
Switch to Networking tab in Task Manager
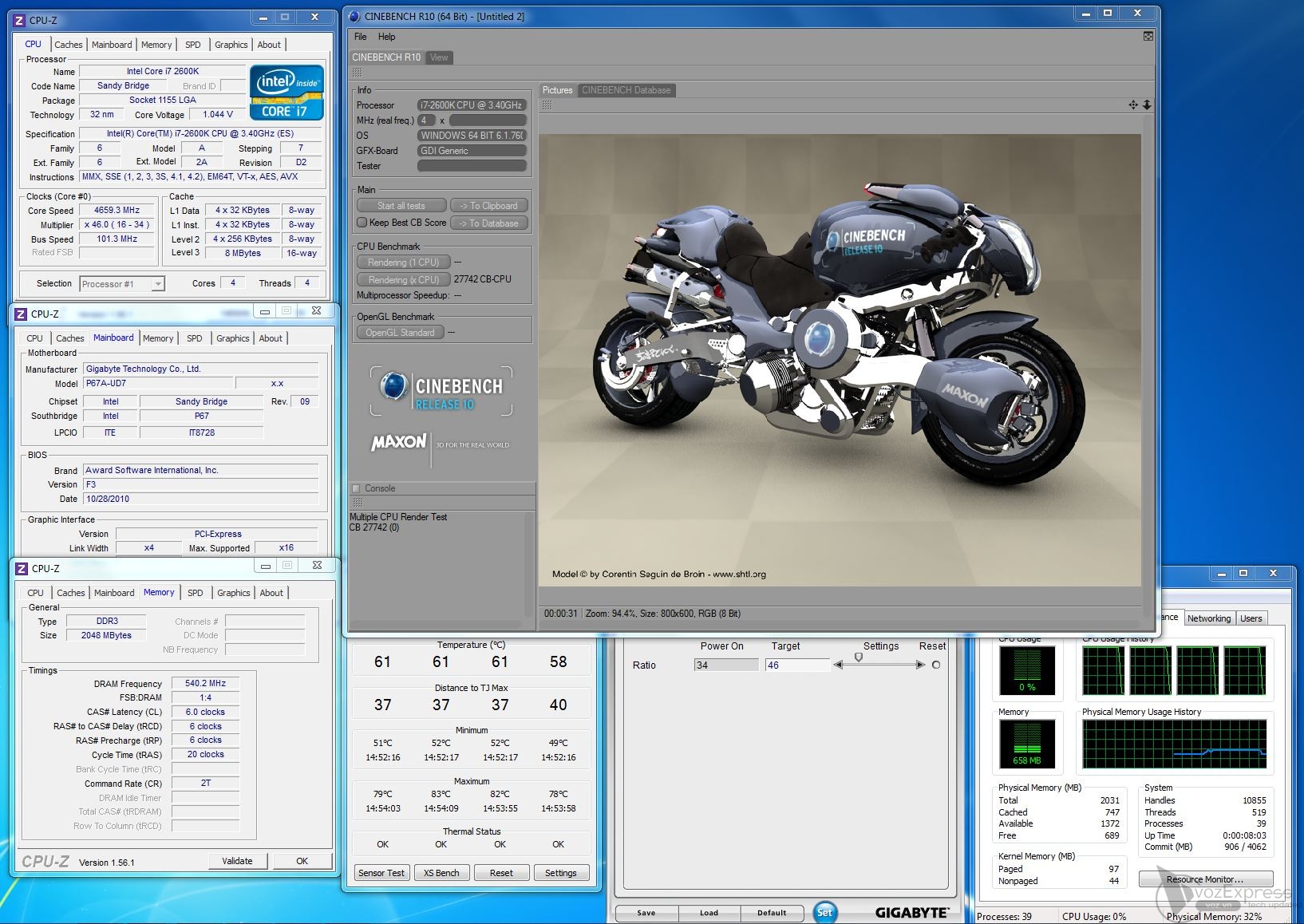[1209, 618]
